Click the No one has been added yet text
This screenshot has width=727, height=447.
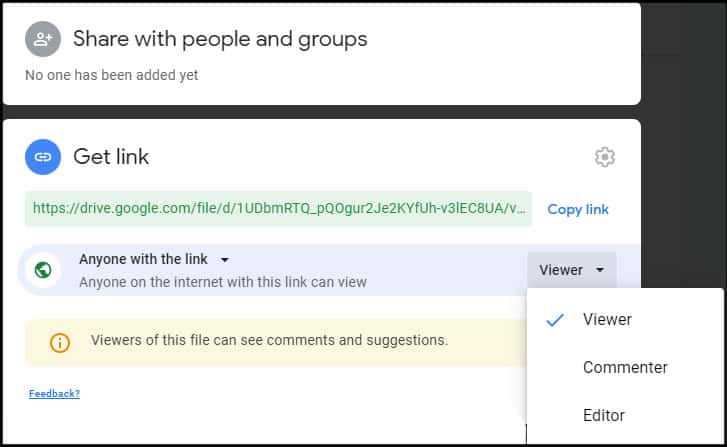pyautogui.click(x=111, y=75)
